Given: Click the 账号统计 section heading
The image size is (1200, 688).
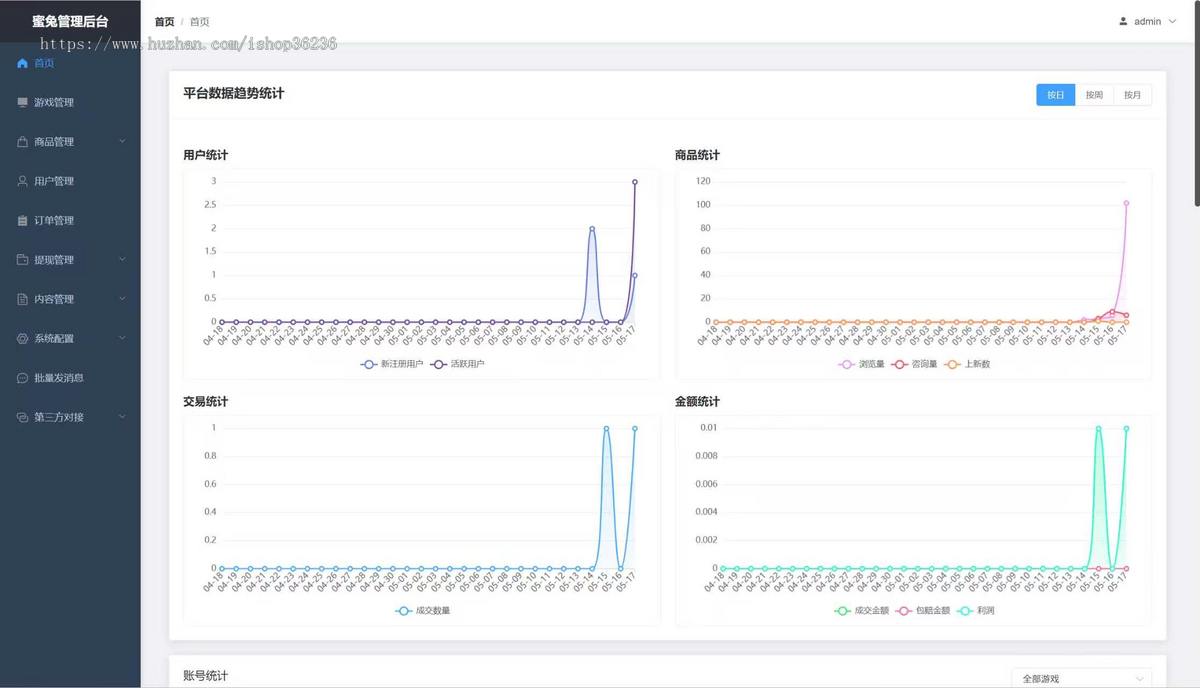Looking at the screenshot, I should [x=205, y=676].
